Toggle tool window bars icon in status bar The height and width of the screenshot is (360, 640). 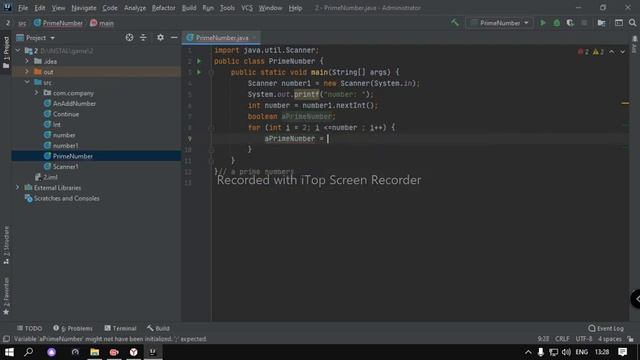(6, 339)
